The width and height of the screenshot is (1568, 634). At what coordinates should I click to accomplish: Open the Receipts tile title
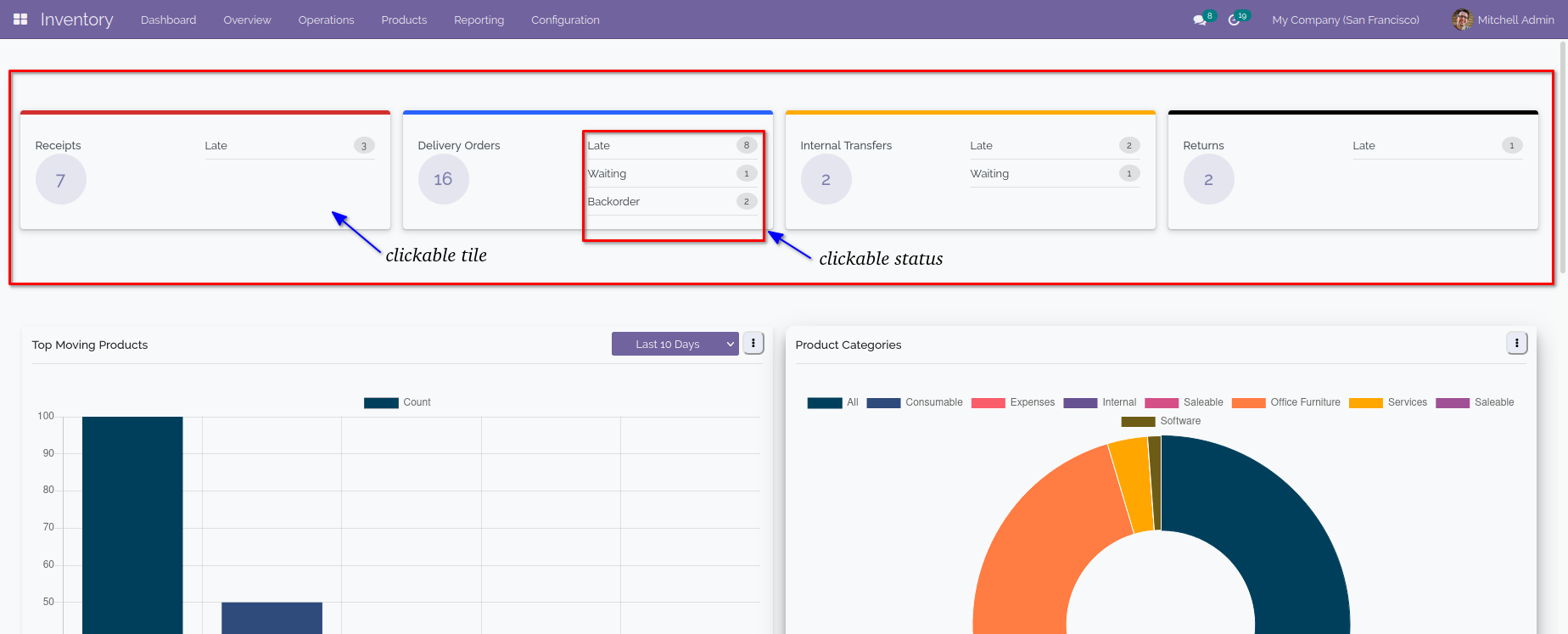[58, 145]
